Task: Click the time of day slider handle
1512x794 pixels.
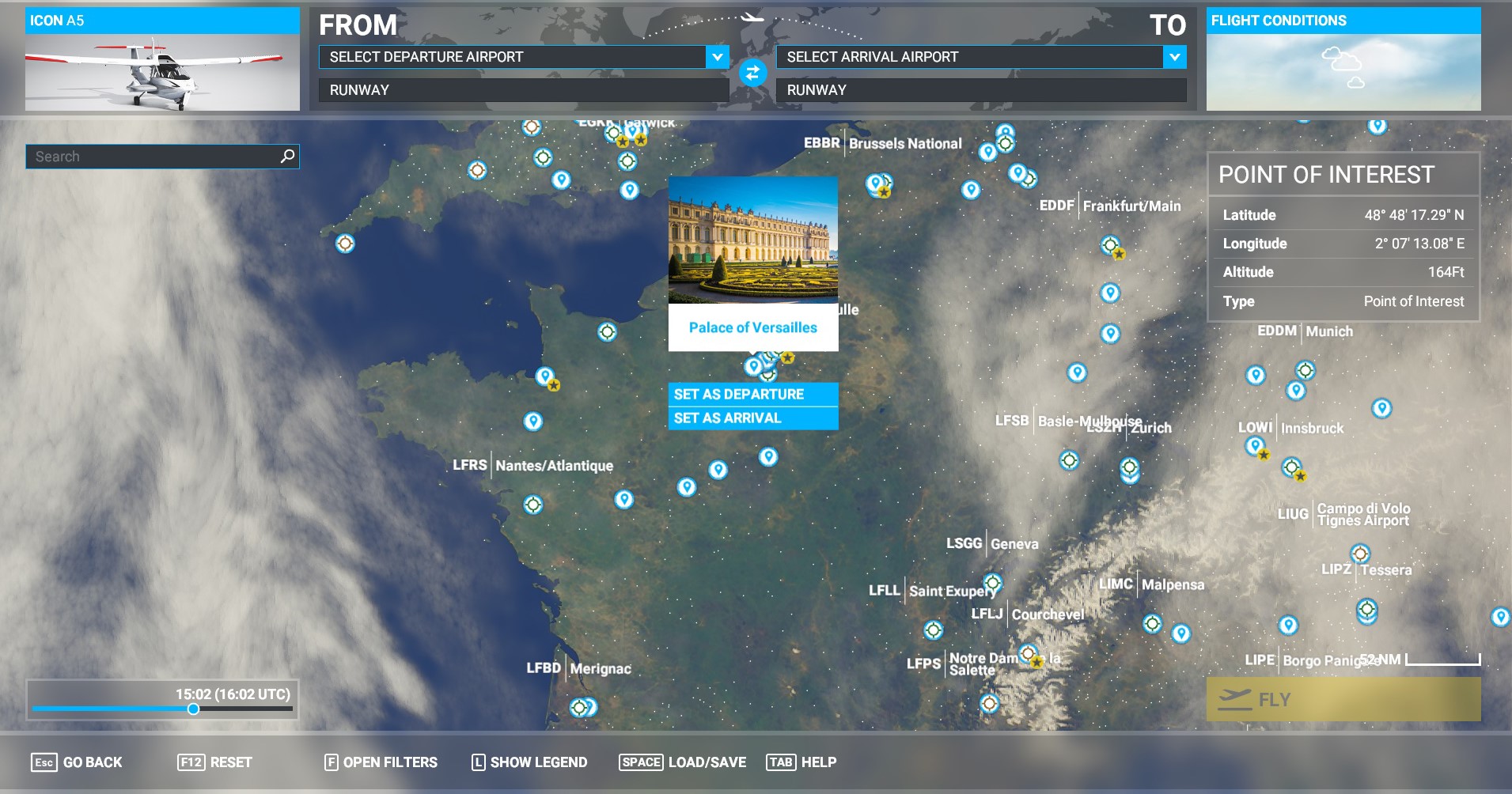Action: coord(193,709)
